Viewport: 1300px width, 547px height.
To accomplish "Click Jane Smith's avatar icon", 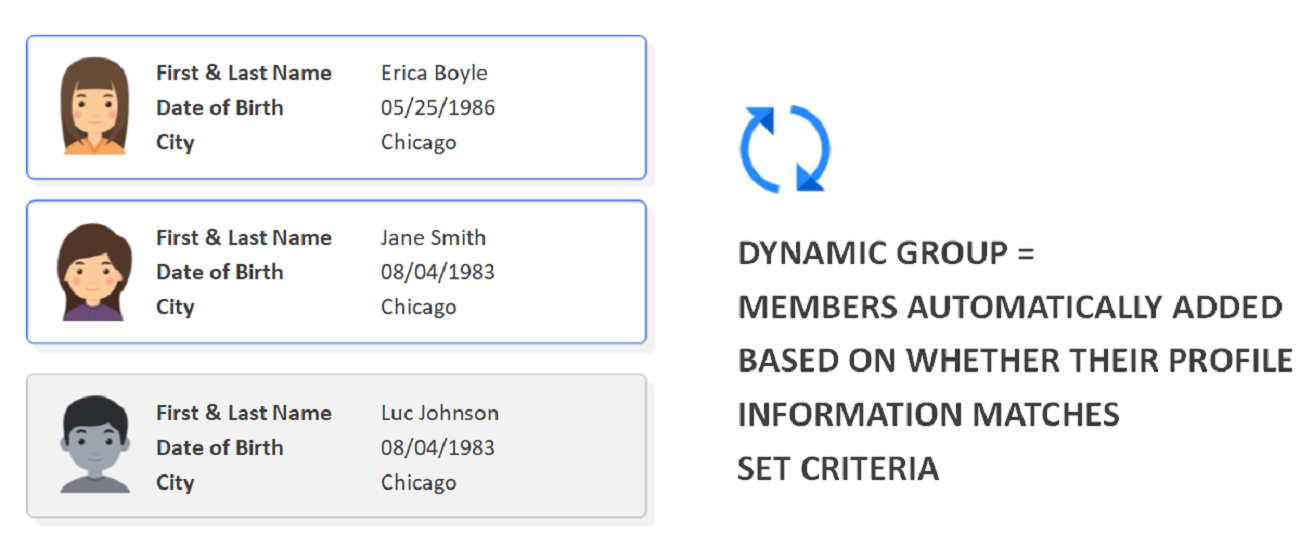I will [94, 271].
